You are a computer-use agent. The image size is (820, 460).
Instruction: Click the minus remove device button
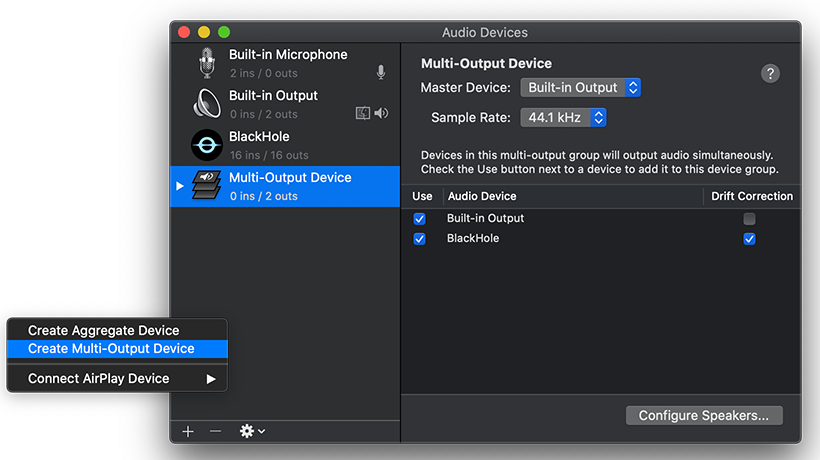tap(215, 431)
